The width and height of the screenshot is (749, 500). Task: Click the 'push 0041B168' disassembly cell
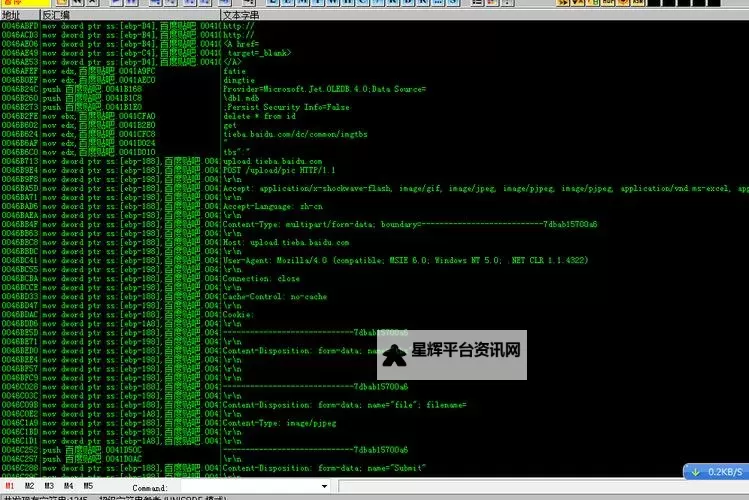[x=92, y=89]
